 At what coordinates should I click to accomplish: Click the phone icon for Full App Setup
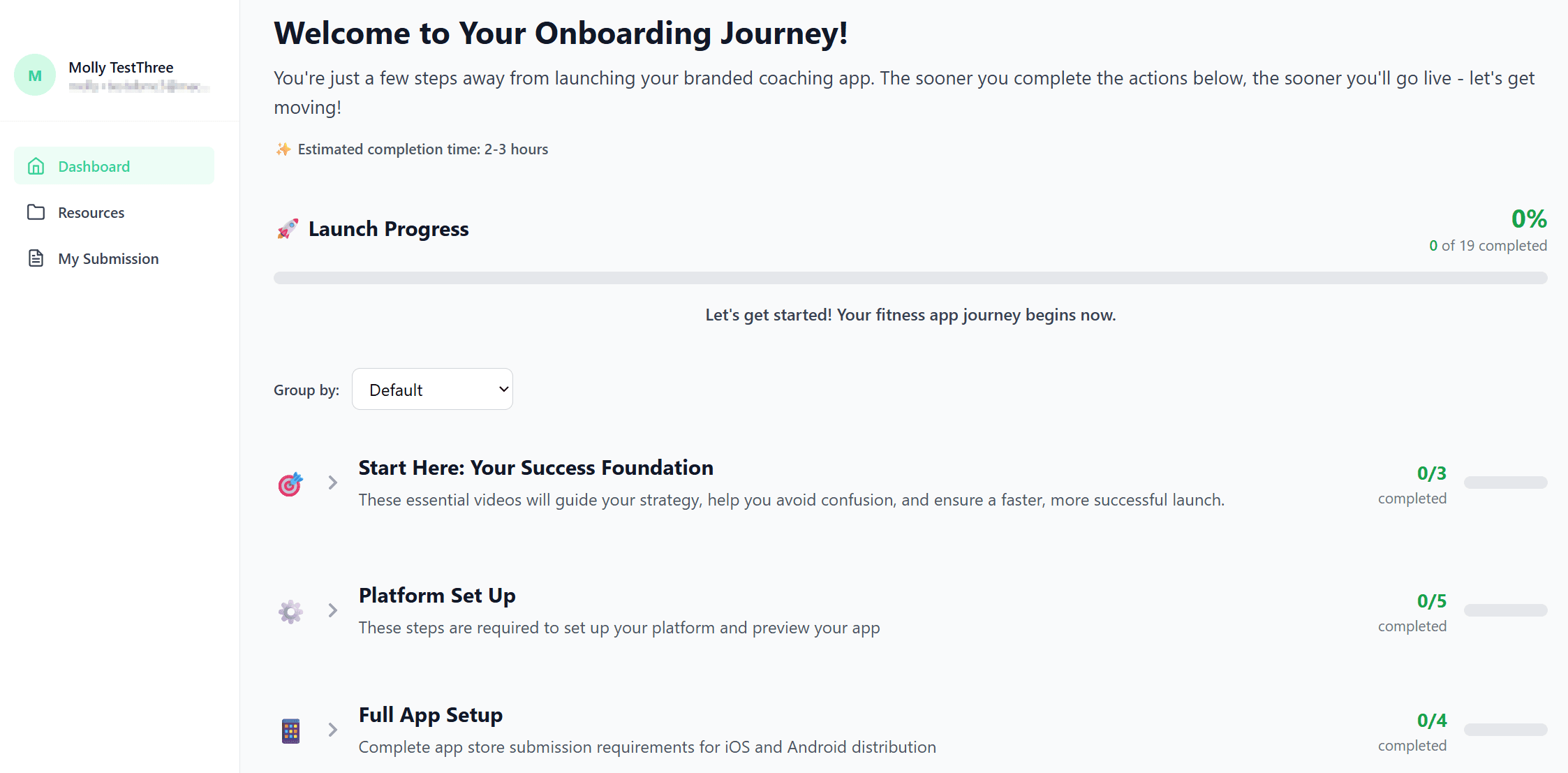coord(290,730)
